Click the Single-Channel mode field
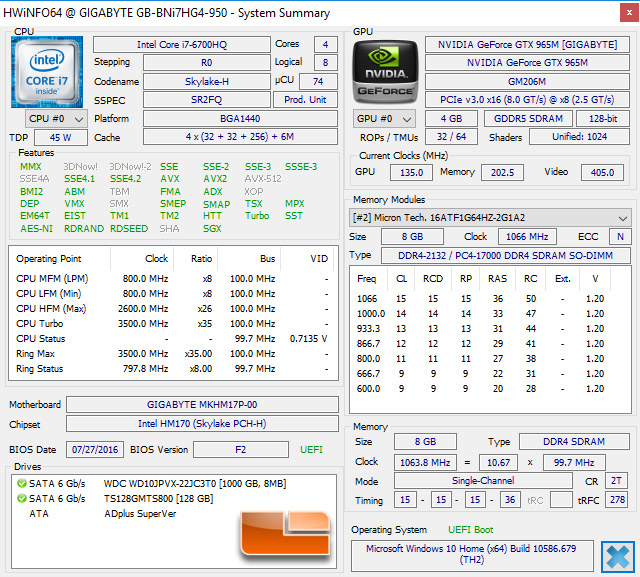640x577 pixels. pos(483,481)
